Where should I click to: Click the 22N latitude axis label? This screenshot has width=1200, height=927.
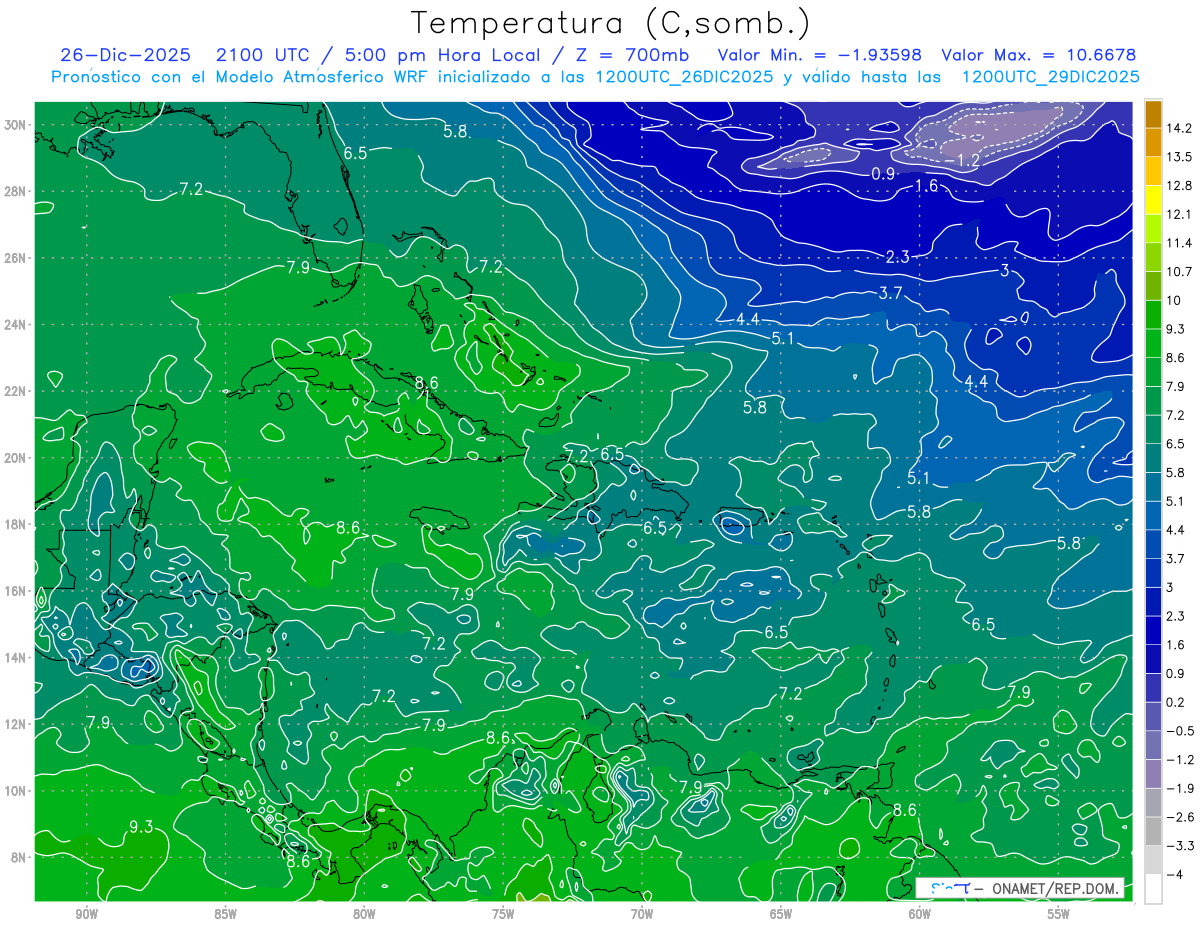click(x=16, y=391)
